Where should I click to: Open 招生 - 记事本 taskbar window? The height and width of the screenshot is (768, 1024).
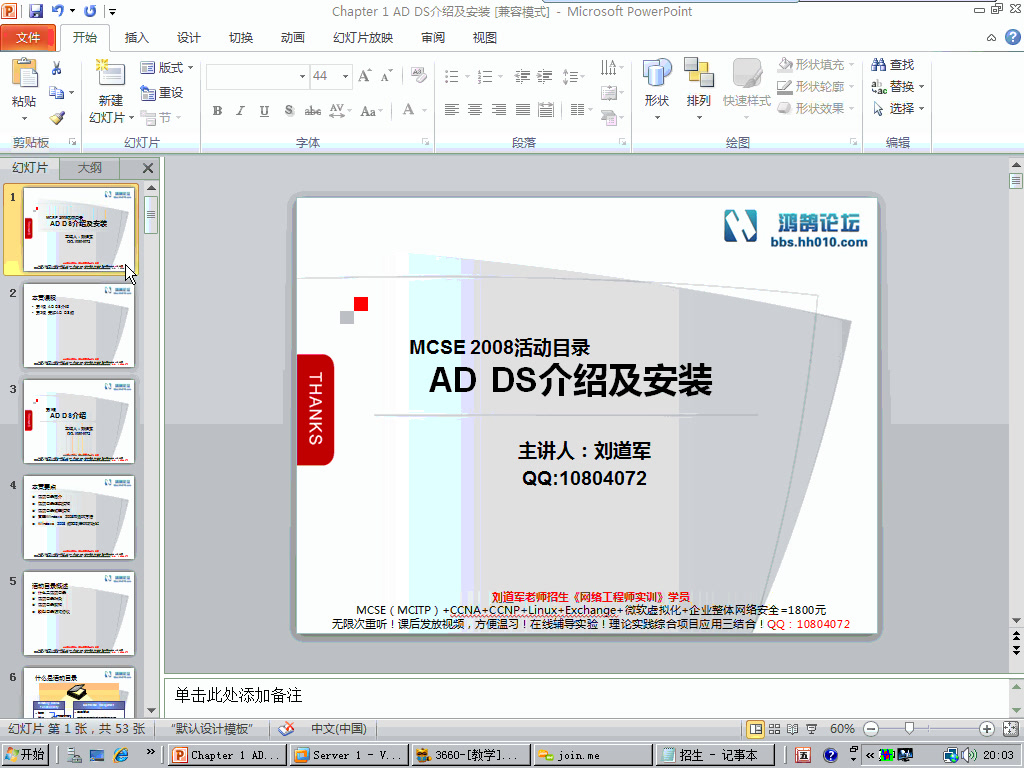(717, 756)
